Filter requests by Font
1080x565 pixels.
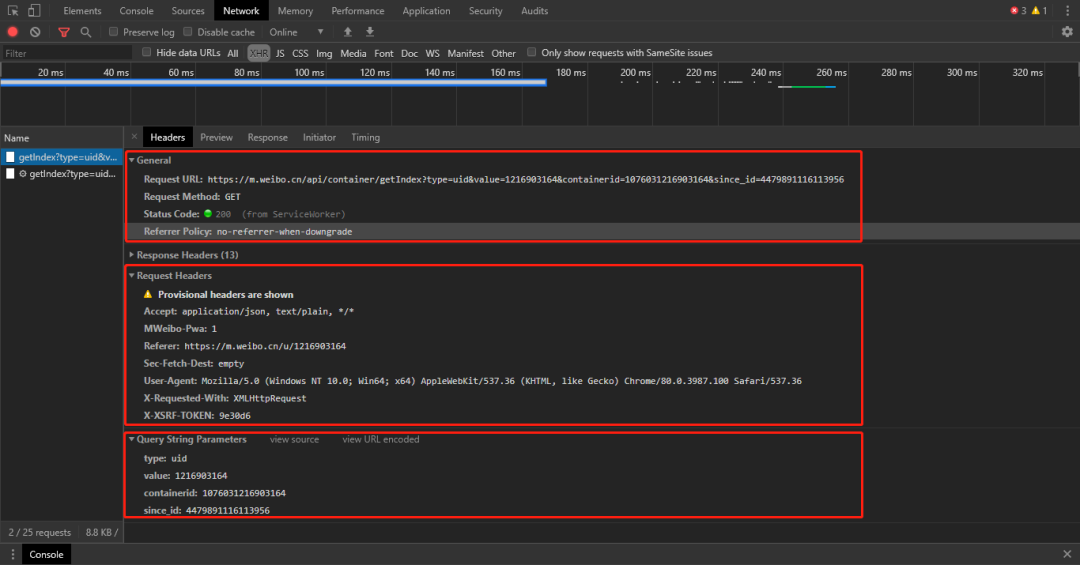point(384,53)
